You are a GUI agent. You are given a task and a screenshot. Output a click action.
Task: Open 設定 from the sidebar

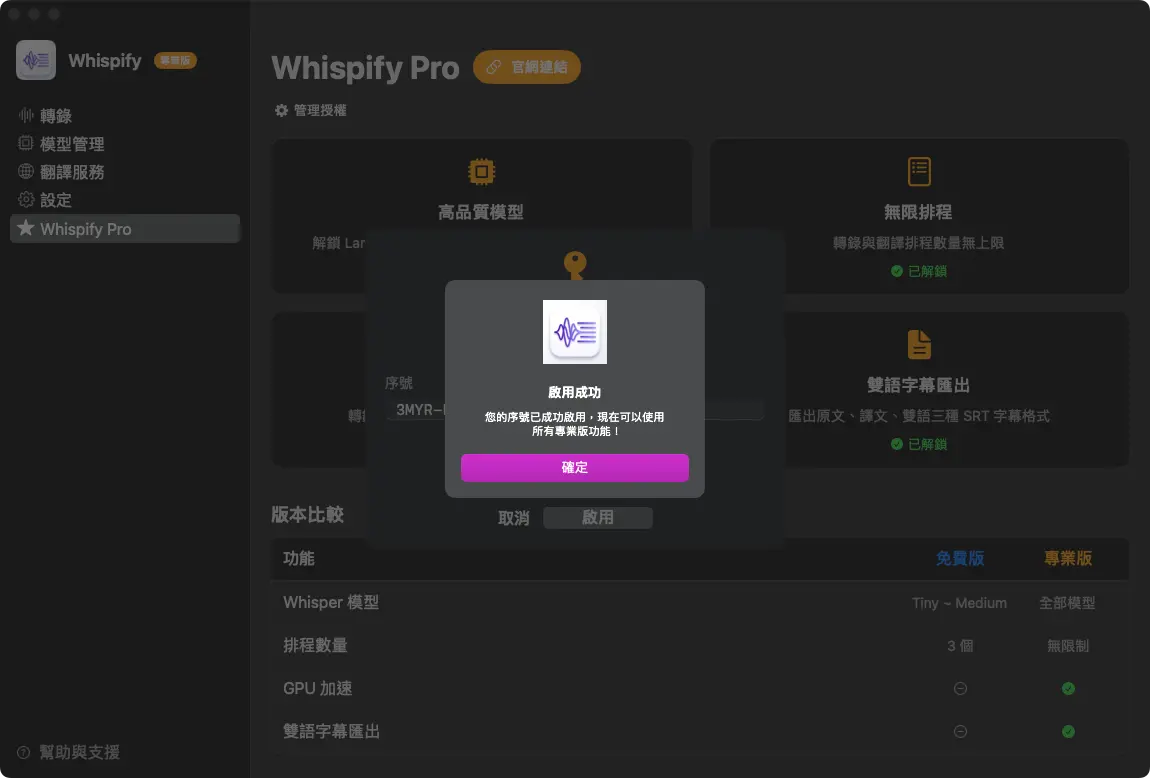click(x=56, y=200)
